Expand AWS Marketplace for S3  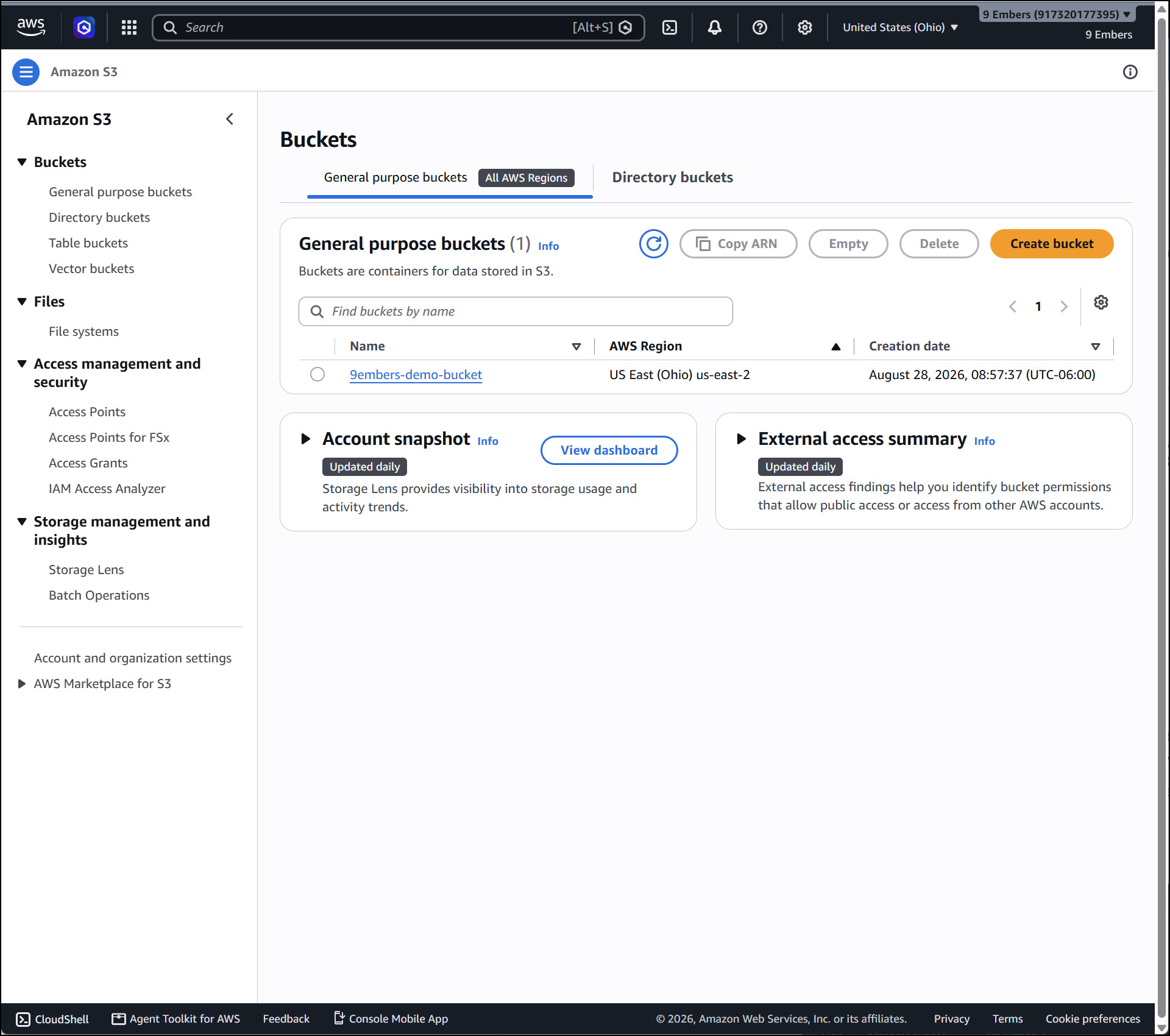(23, 684)
